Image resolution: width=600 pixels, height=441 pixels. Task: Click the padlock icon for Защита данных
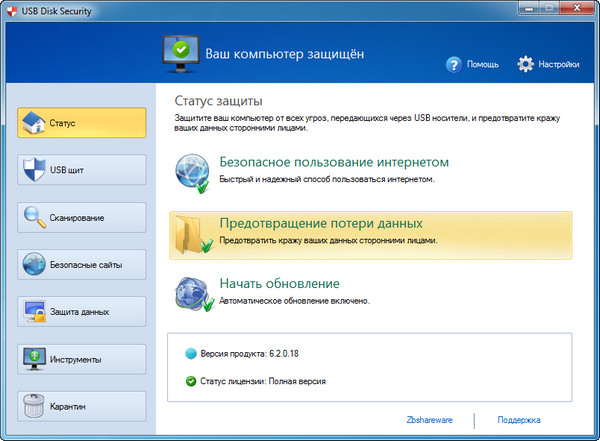(x=33, y=312)
